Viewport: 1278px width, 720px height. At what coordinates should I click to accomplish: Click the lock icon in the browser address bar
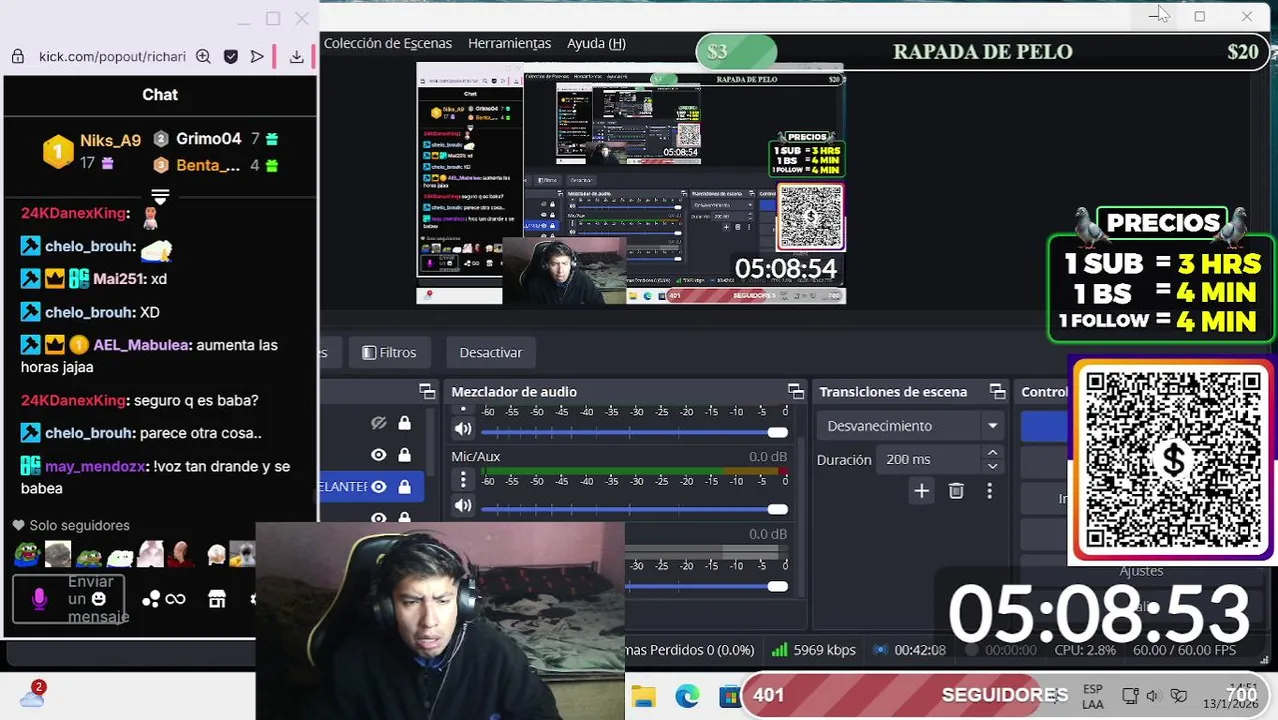point(18,57)
